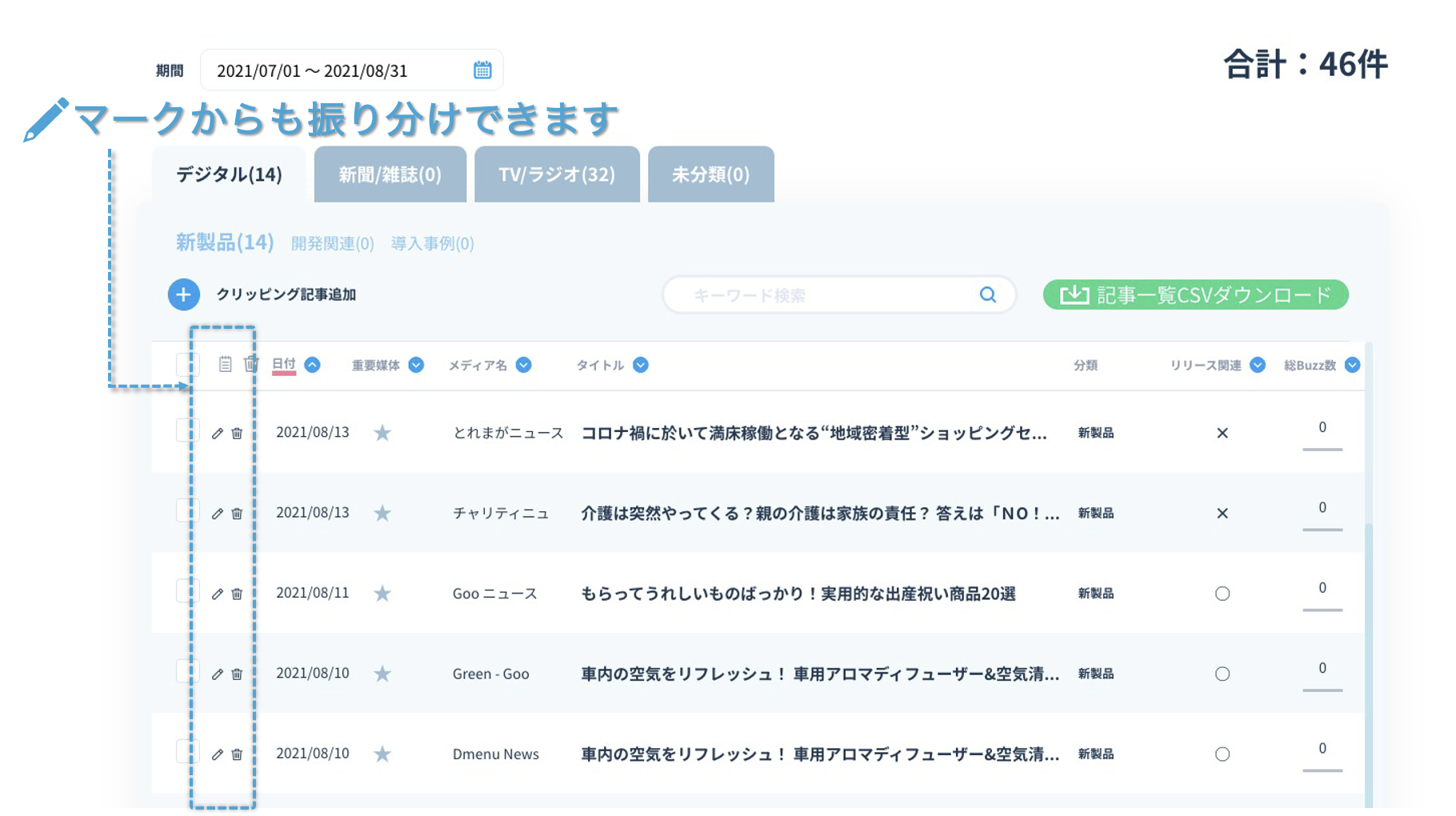
Task: Click star icon on Goo ニュース row
Action: point(382,594)
